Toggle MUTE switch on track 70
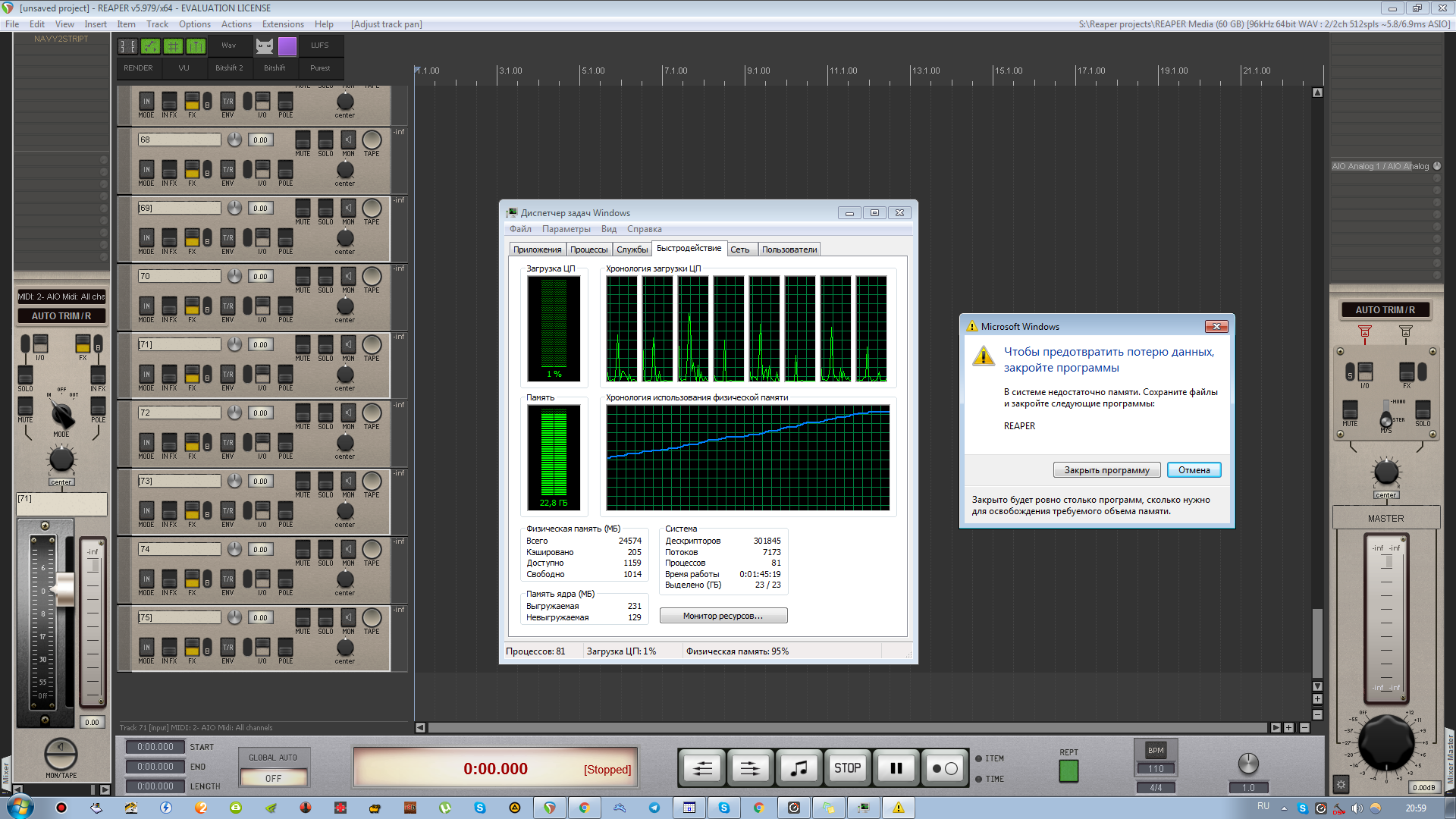 pos(303,276)
